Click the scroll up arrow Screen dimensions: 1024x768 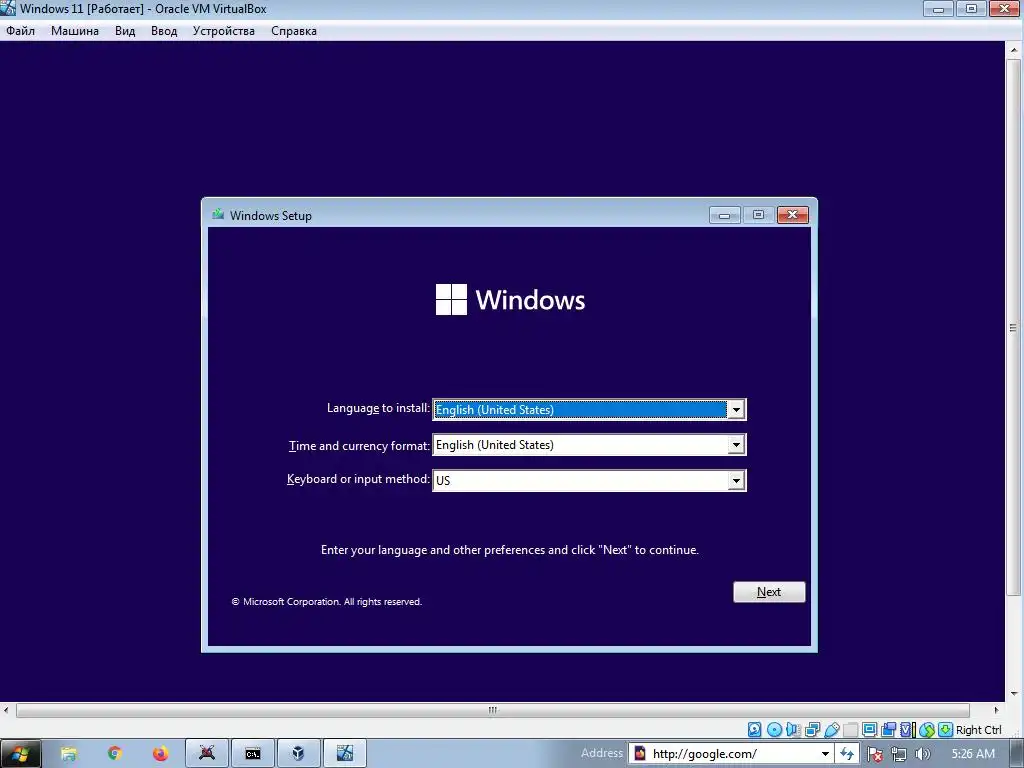[x=1014, y=49]
